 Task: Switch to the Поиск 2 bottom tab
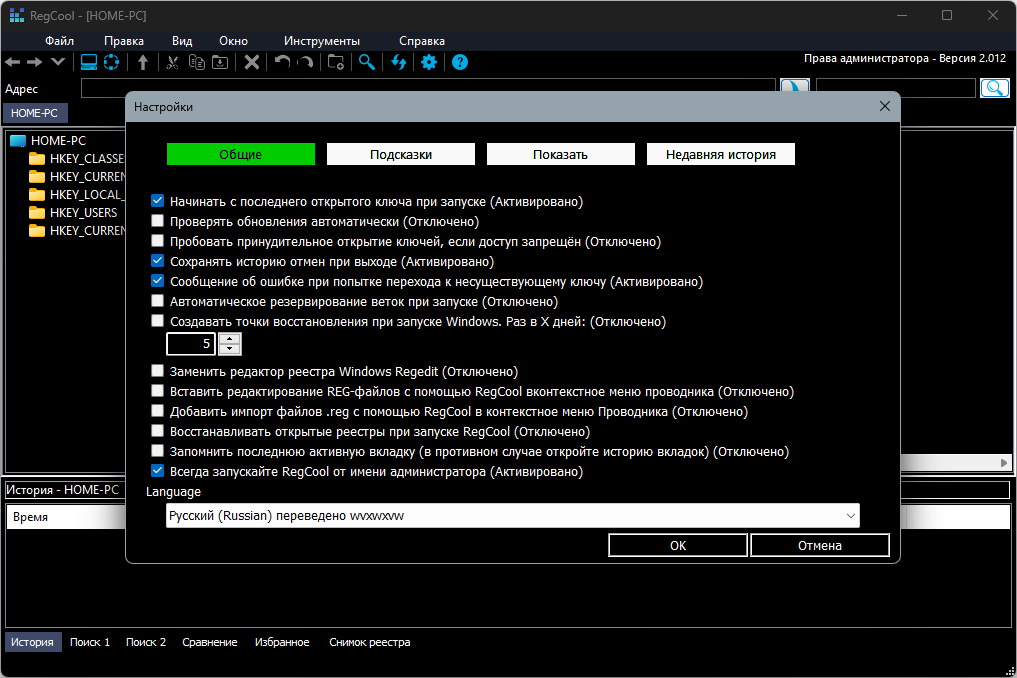(146, 642)
